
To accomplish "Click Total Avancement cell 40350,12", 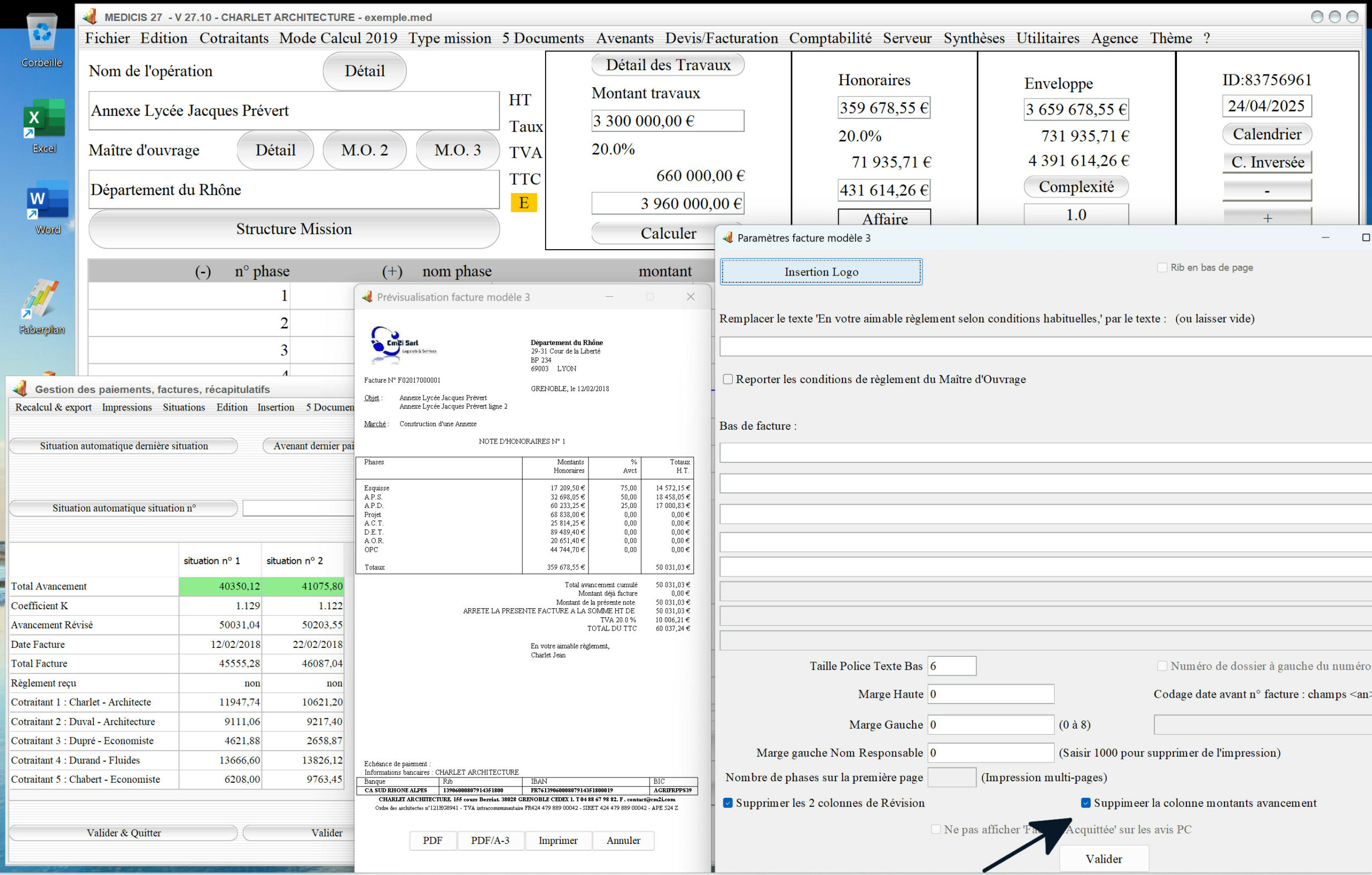I will click(x=220, y=586).
